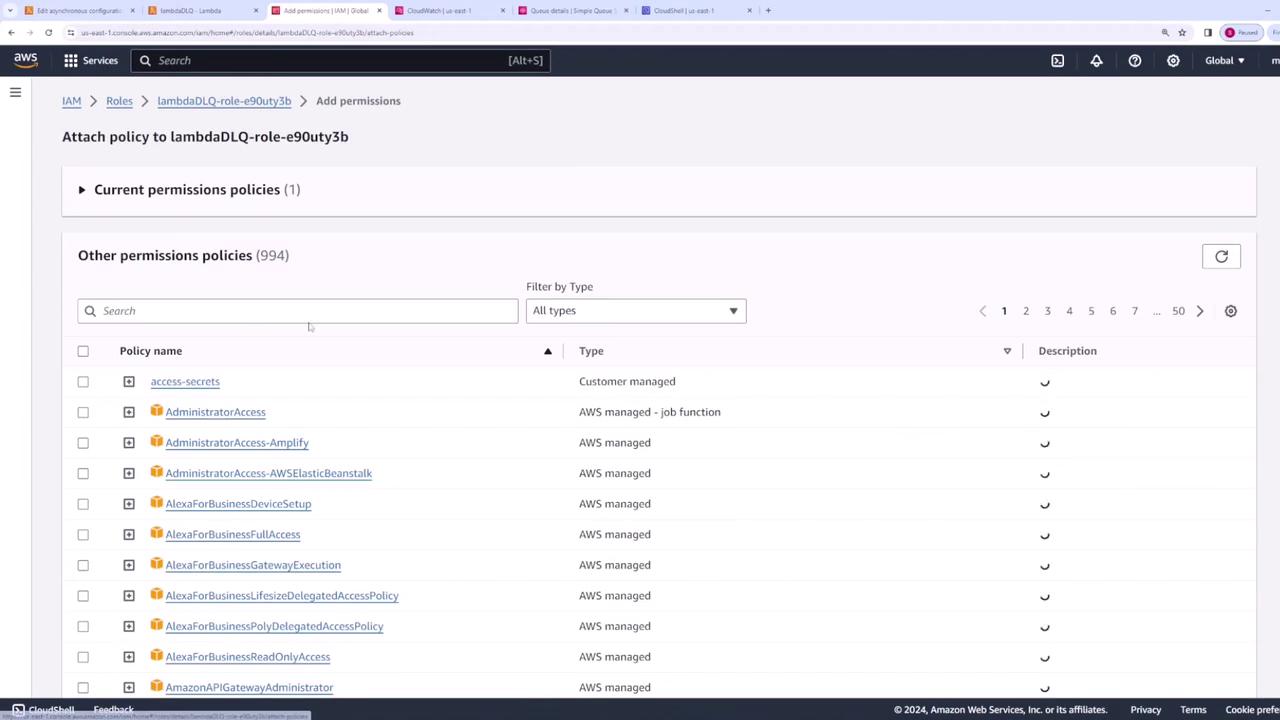Select all policies checkbox in header
This screenshot has height=720, width=1280.
[x=83, y=351]
